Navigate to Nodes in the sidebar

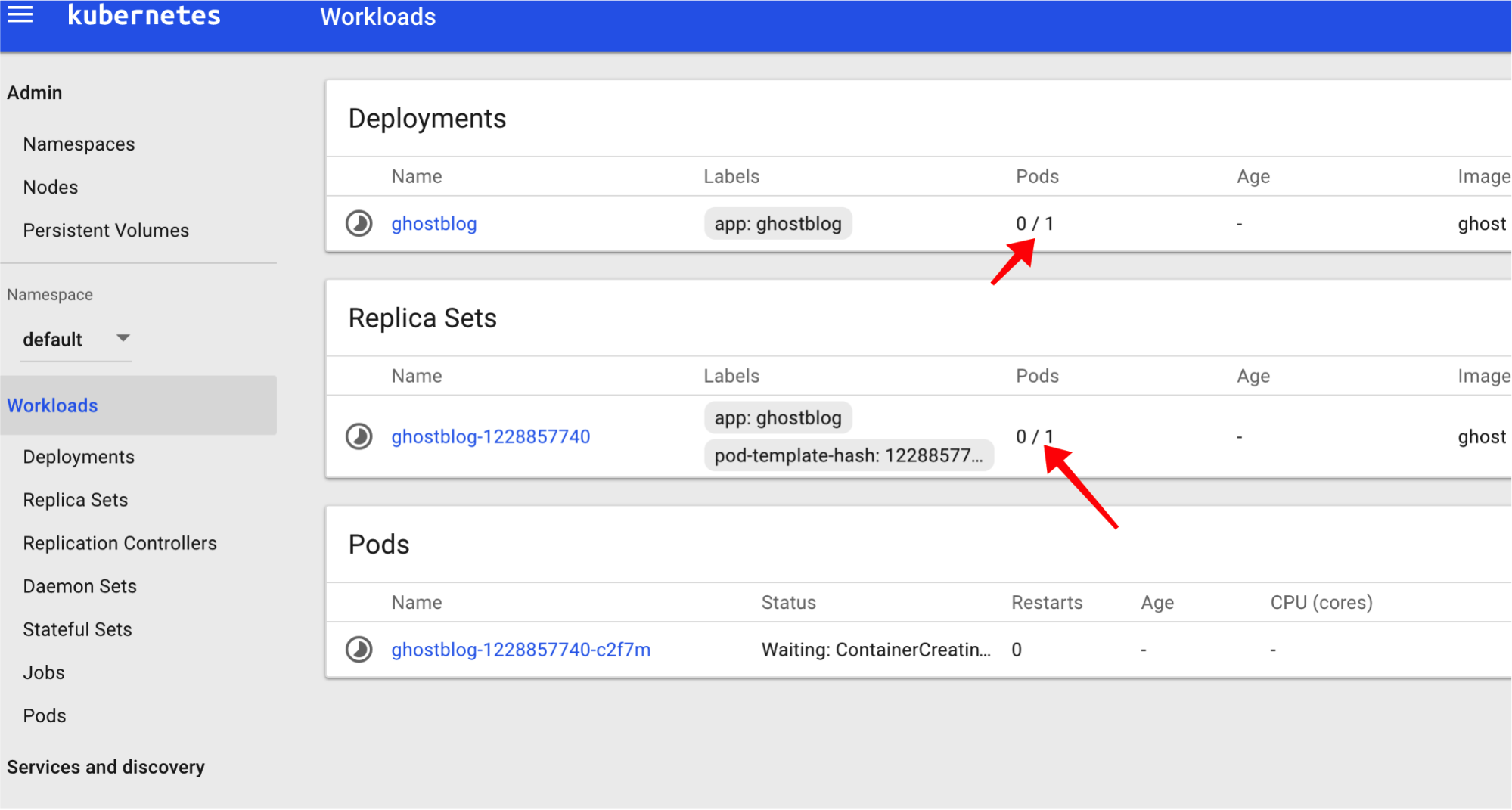click(x=51, y=187)
